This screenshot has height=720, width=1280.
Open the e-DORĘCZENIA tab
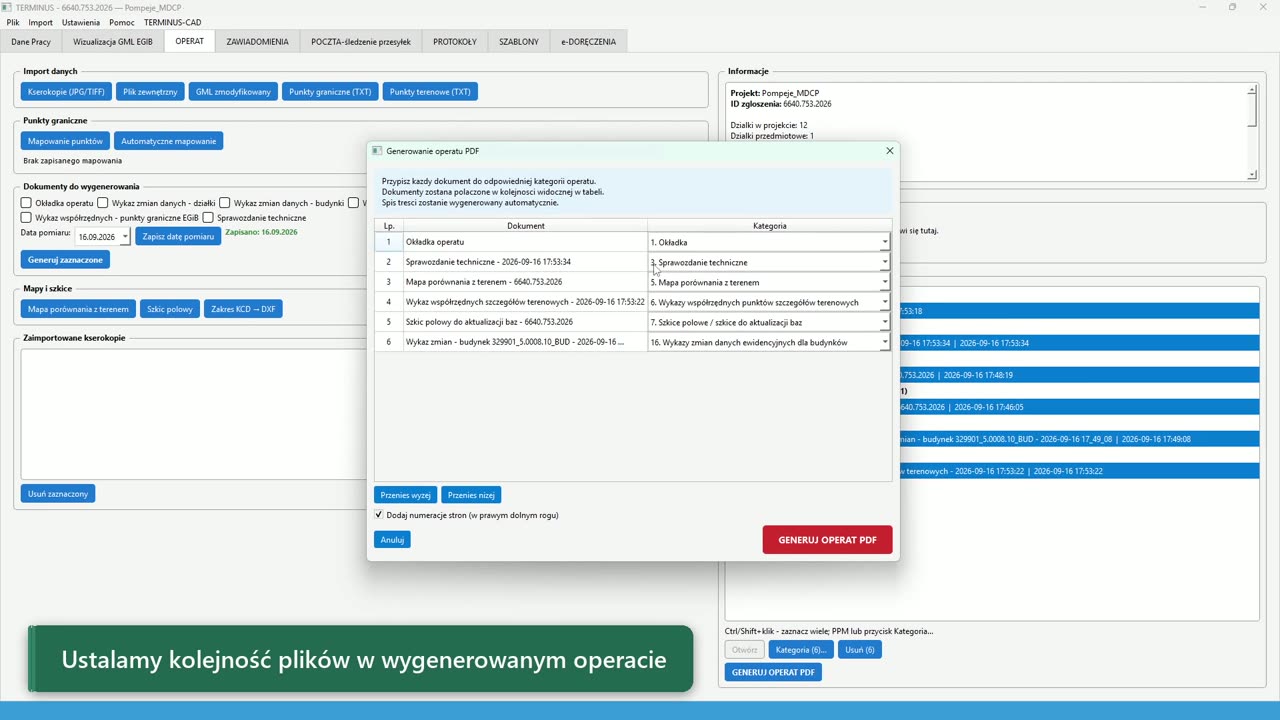click(x=588, y=42)
